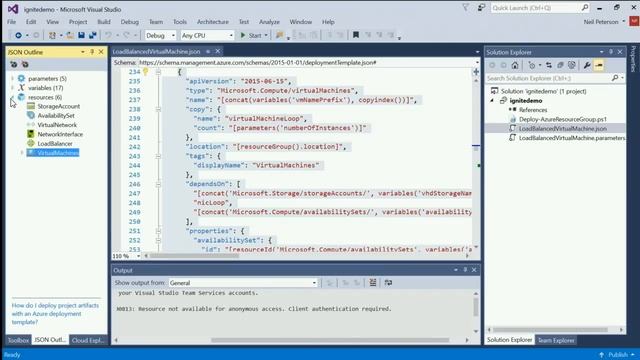Switch to the Toolbox tab
Viewport: 640px width, 360px height.
pos(18,340)
